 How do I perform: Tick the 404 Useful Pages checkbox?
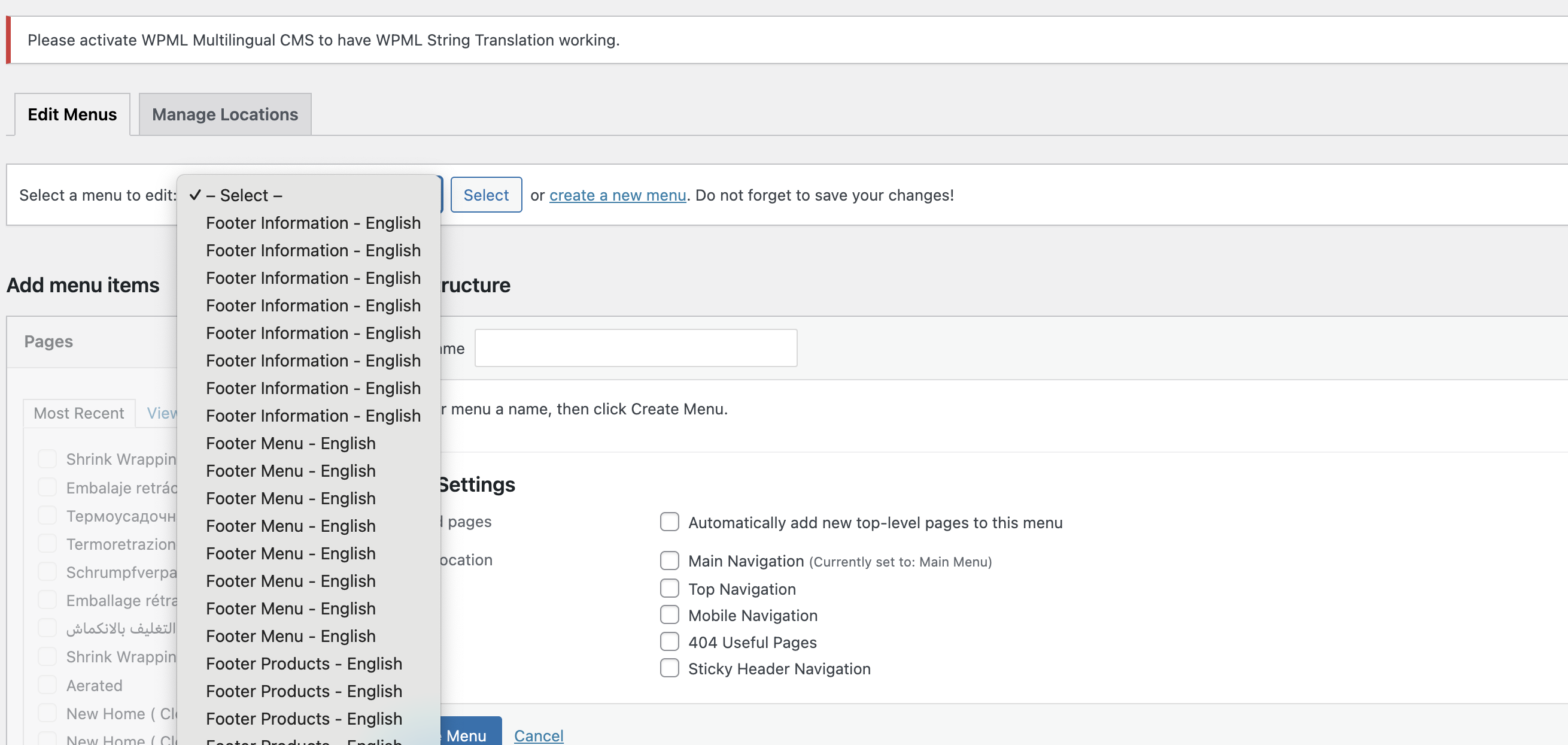coord(669,642)
